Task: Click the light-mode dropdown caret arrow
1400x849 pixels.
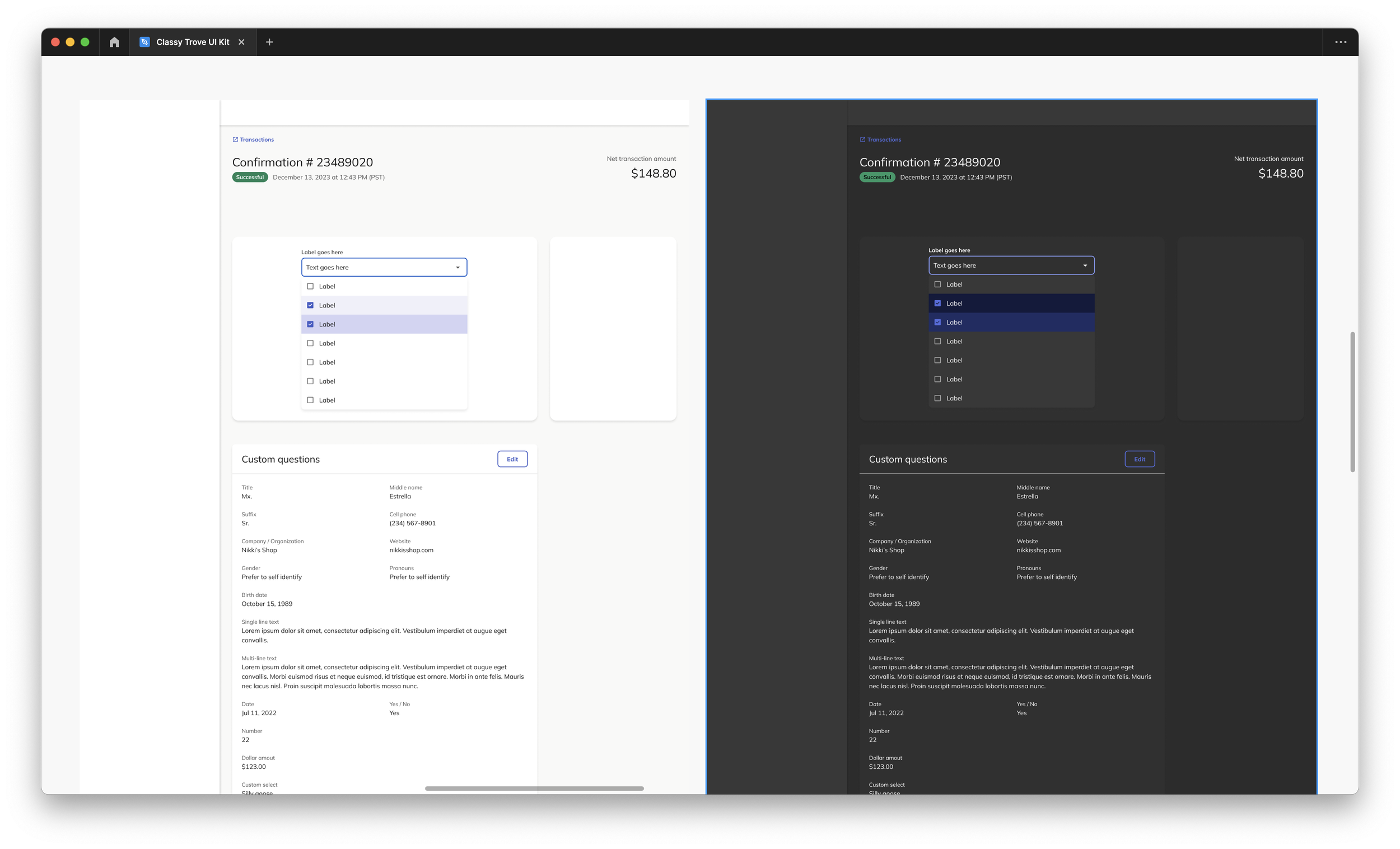Action: click(458, 268)
